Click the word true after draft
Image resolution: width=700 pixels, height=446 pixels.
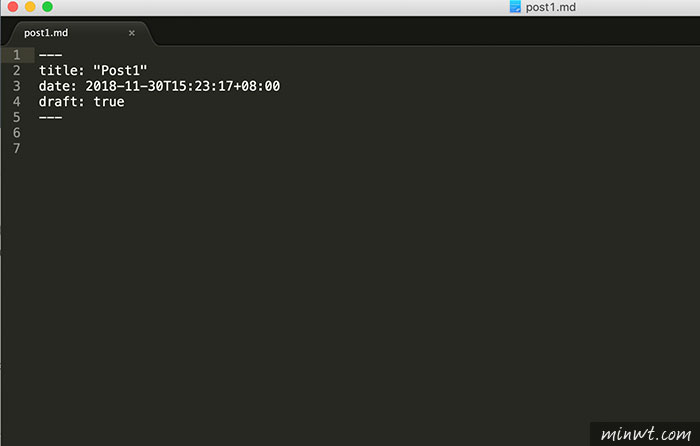click(109, 102)
